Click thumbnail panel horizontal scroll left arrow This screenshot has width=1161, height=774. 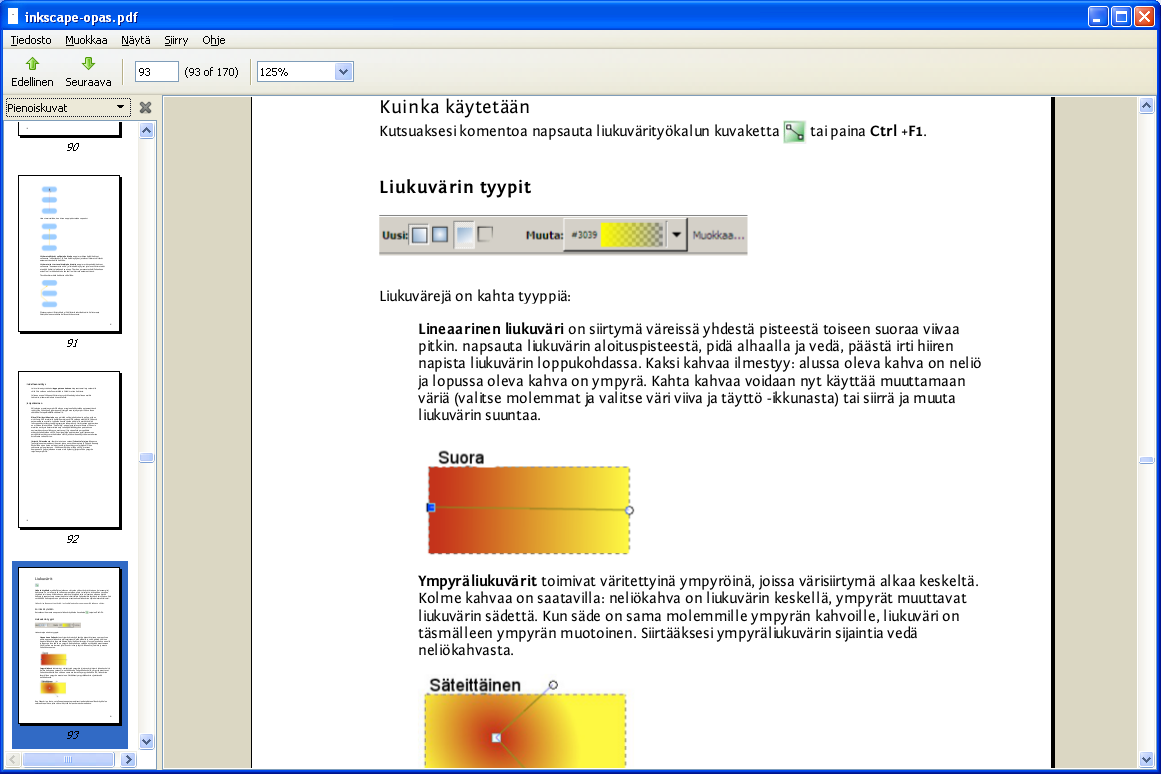coord(13,759)
